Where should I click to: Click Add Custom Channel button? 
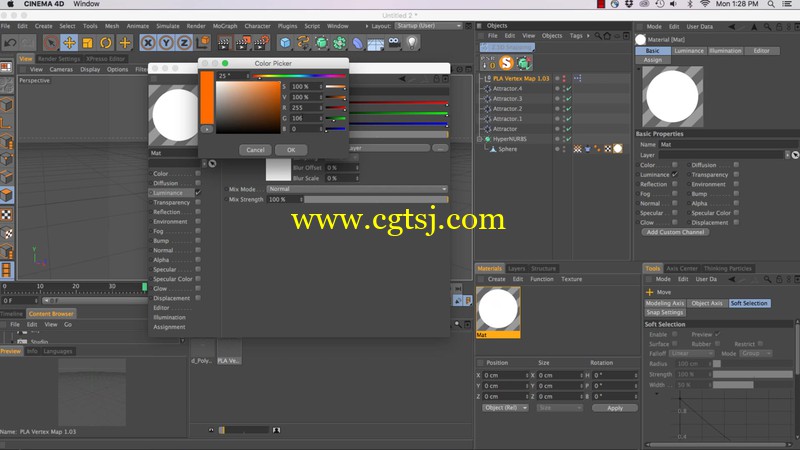(675, 232)
